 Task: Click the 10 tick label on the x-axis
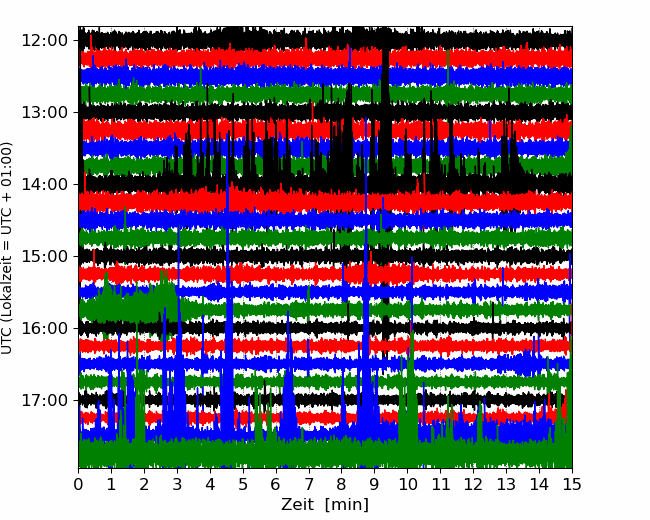coord(407,484)
